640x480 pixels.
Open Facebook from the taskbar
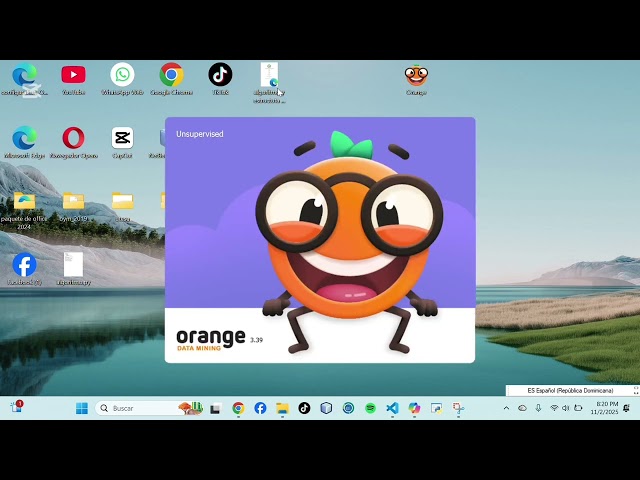260,408
